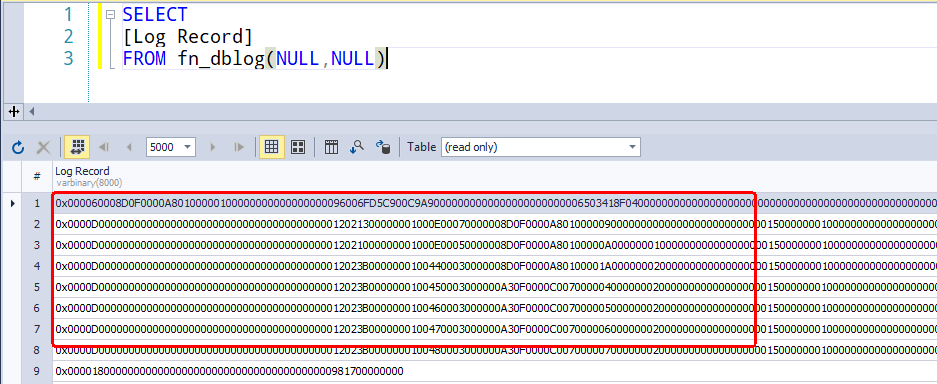The width and height of the screenshot is (937, 384).
Task: Expand the Table (read only) dropdown
Action: (x=540, y=147)
